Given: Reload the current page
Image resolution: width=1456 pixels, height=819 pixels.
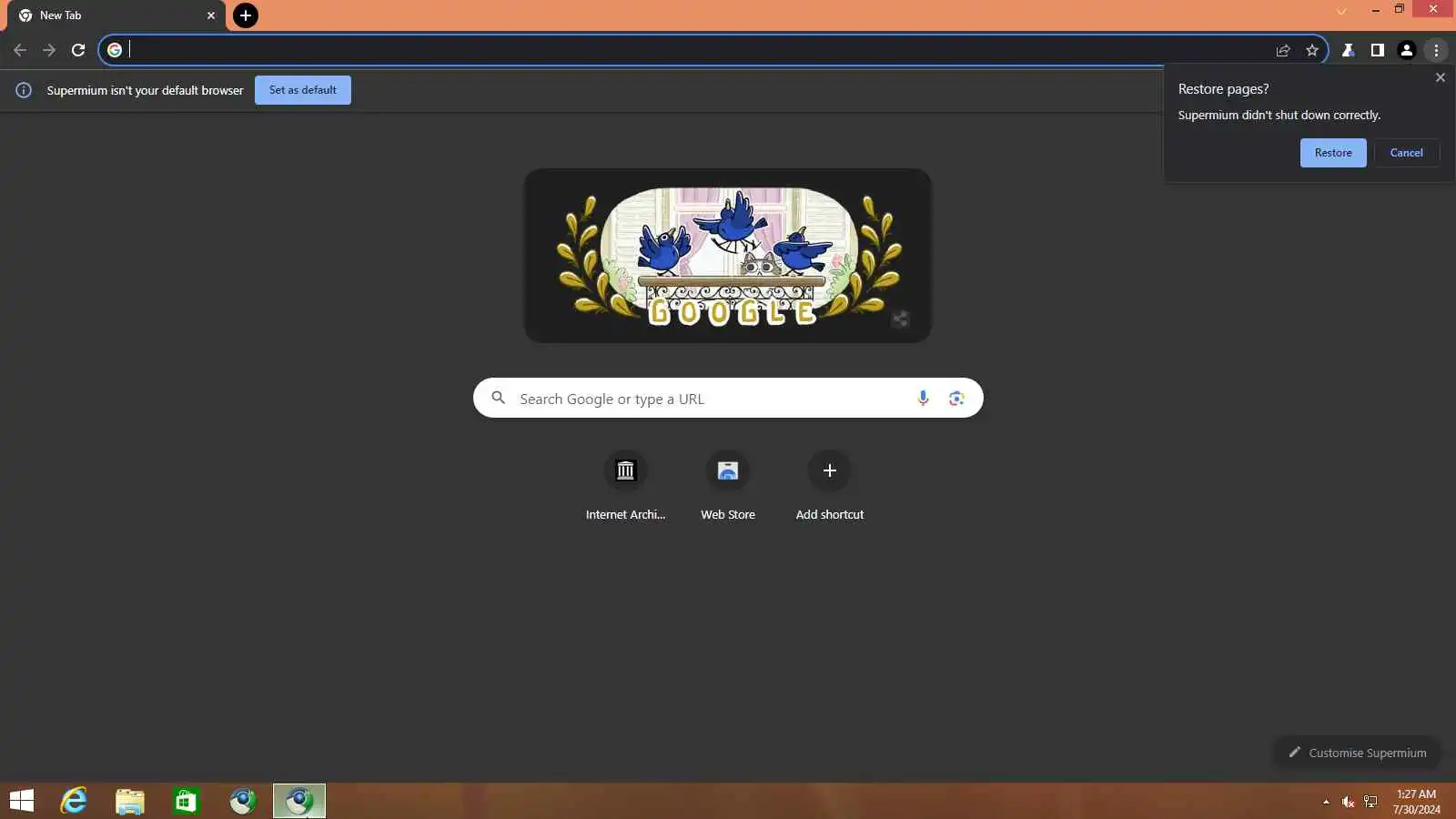Looking at the screenshot, I should click(x=78, y=50).
